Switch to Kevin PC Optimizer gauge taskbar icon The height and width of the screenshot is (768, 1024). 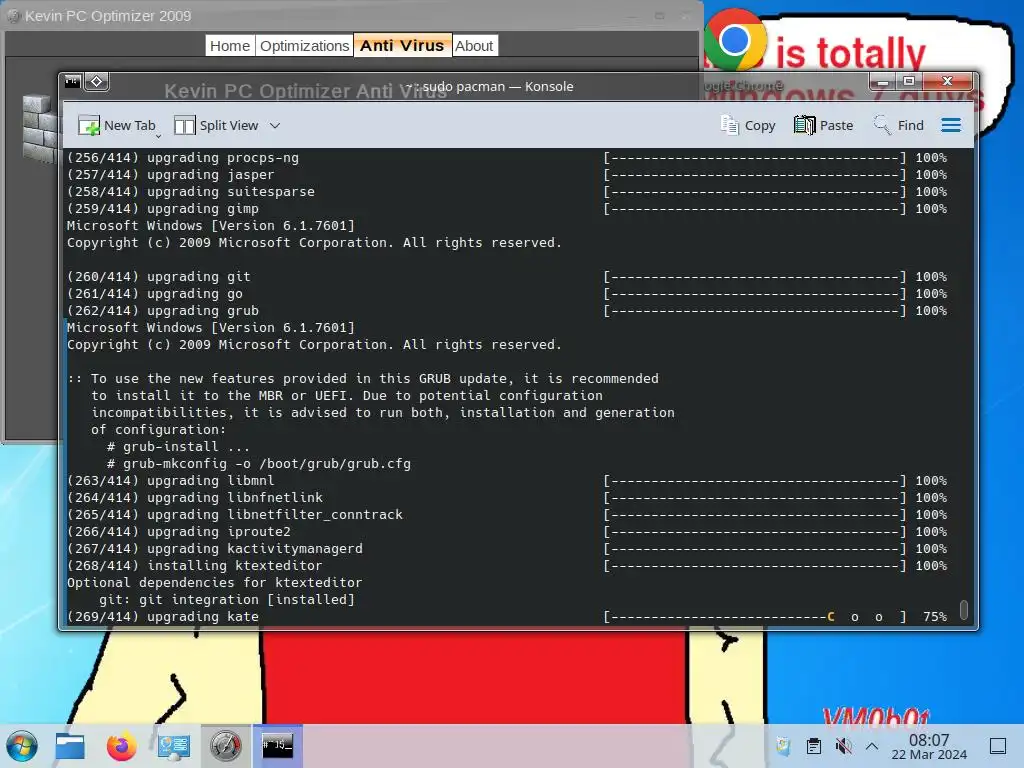(x=225, y=746)
